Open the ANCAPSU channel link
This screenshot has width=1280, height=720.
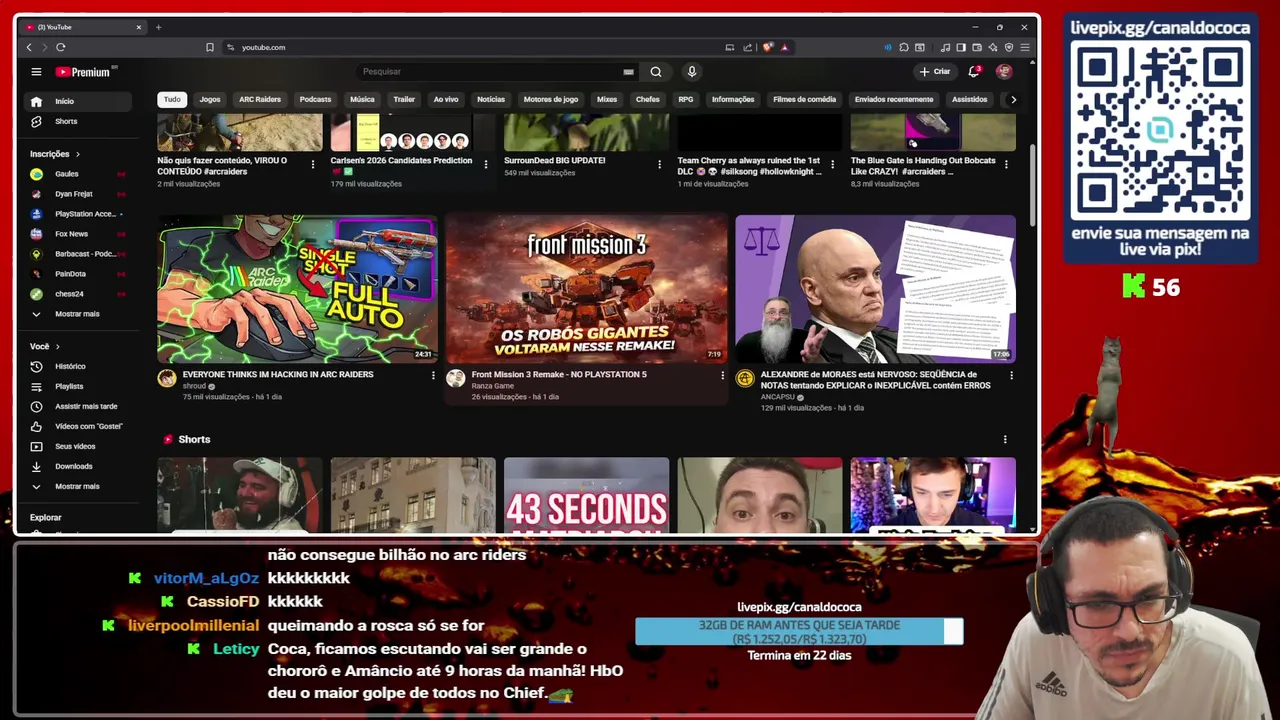pyautogui.click(x=777, y=397)
